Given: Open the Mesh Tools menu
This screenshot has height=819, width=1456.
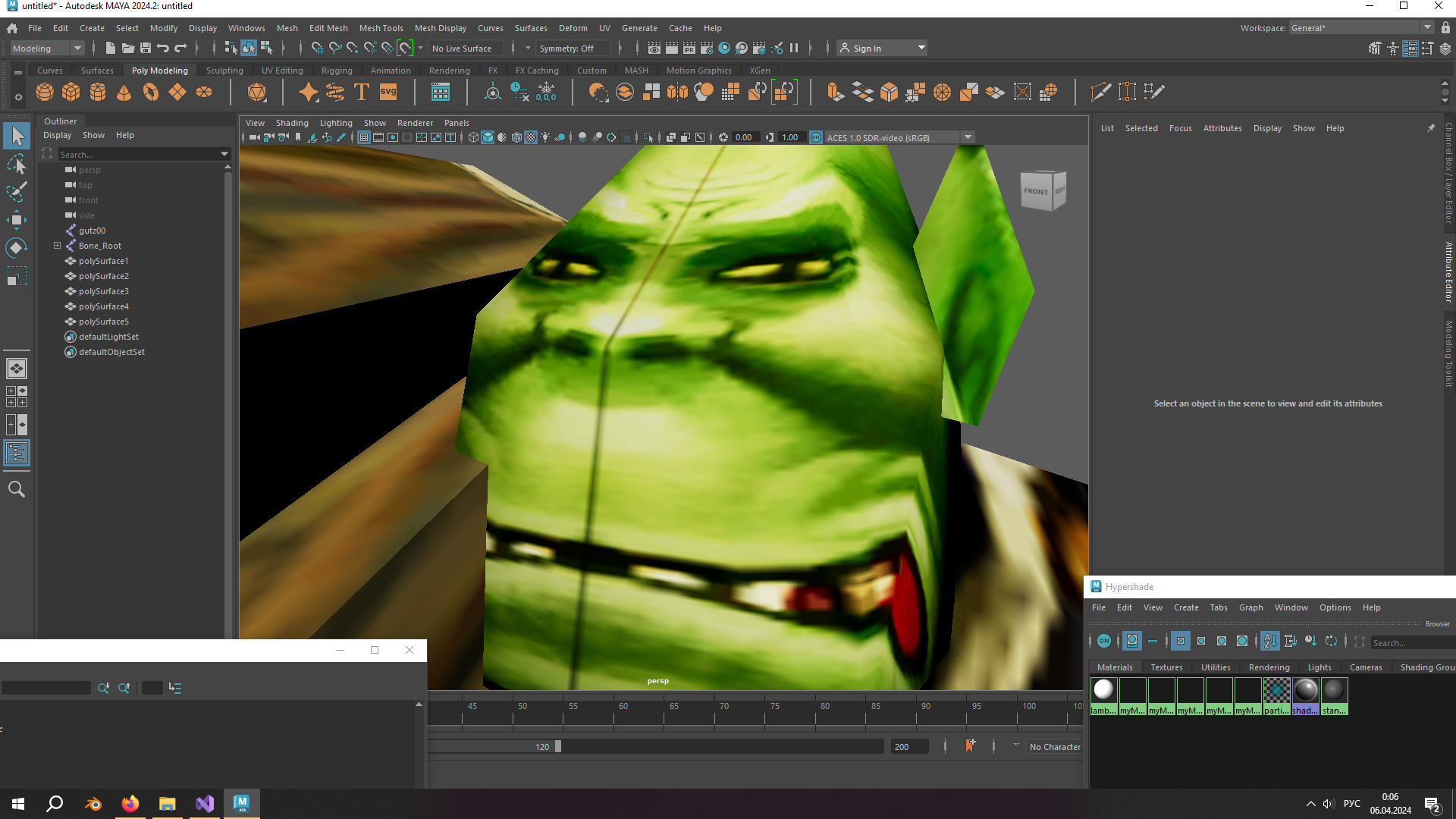Looking at the screenshot, I should click(381, 28).
